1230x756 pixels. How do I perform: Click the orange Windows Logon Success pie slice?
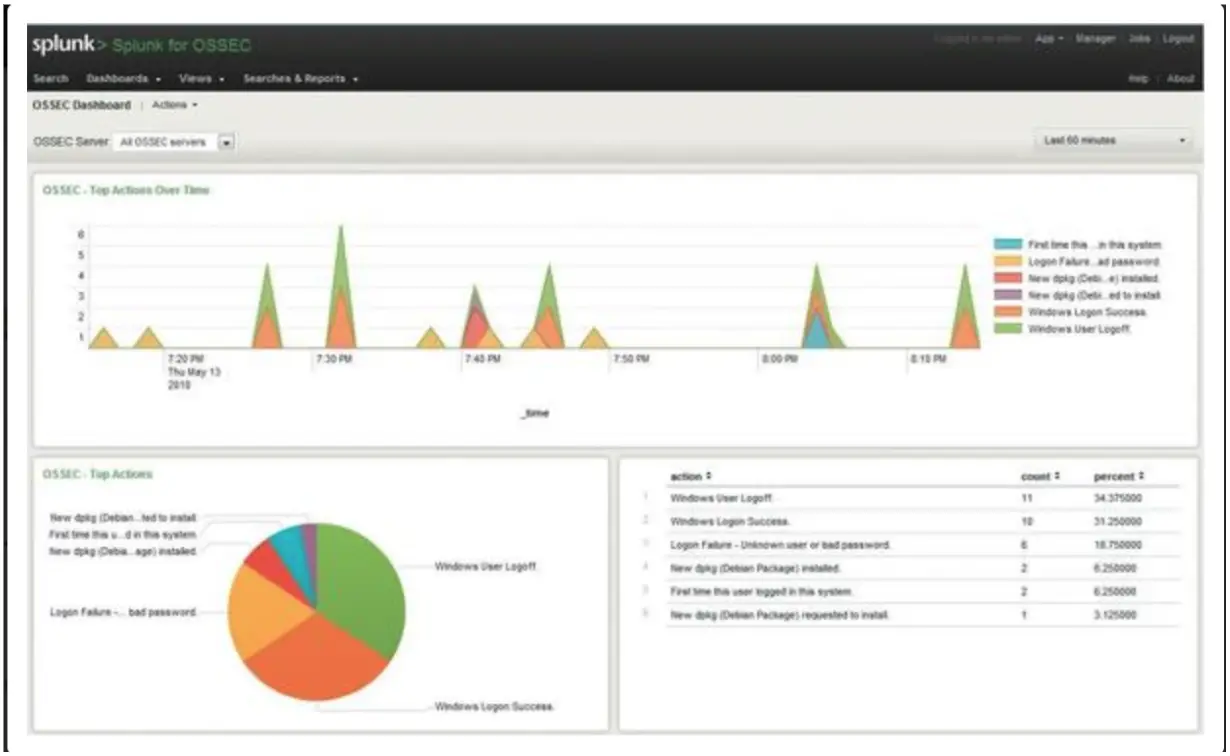(315, 660)
